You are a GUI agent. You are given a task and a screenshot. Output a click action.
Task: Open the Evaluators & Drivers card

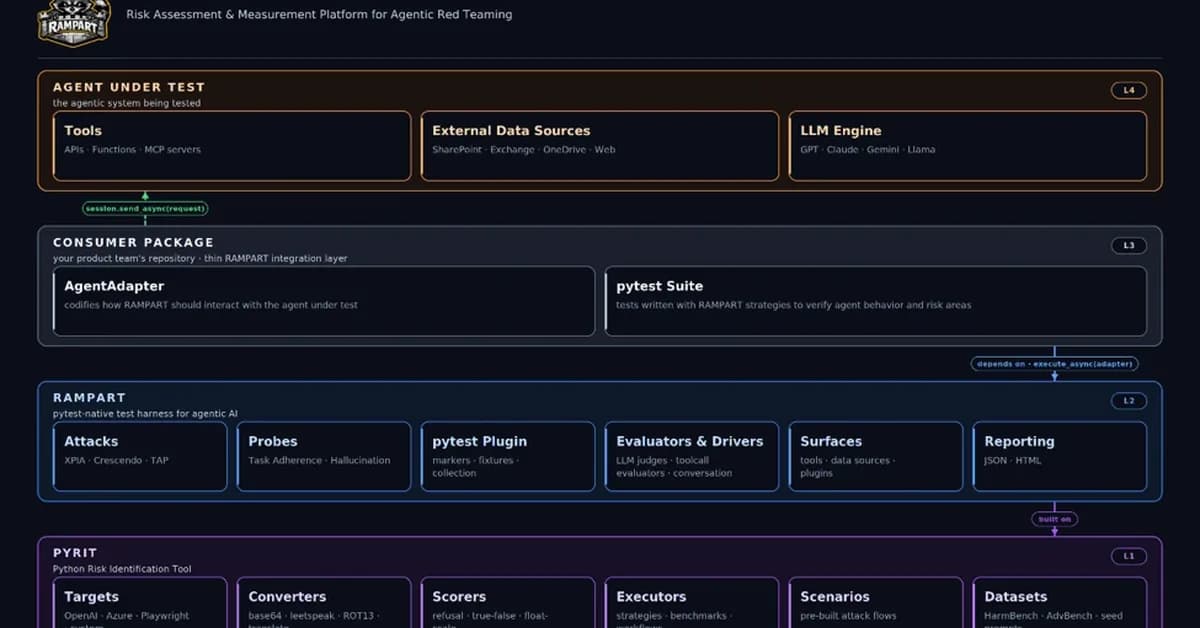click(x=692, y=457)
